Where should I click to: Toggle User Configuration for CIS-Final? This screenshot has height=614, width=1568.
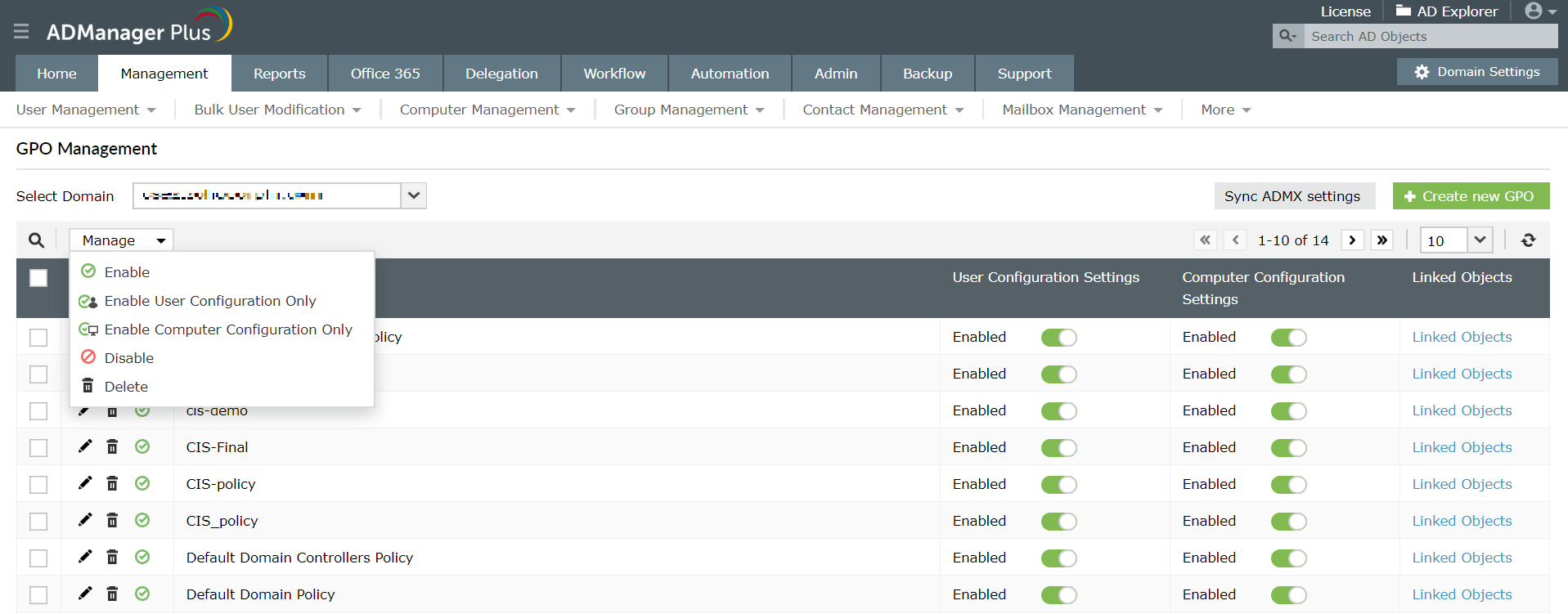(x=1058, y=448)
